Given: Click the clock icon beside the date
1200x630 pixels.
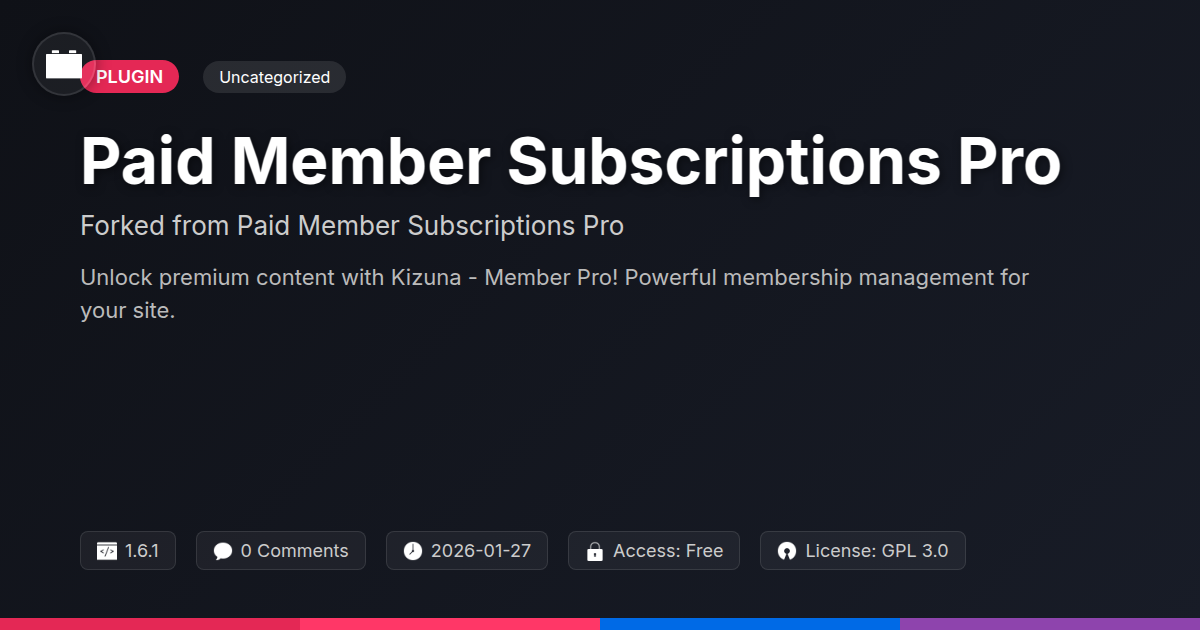Looking at the screenshot, I should 413,551.
